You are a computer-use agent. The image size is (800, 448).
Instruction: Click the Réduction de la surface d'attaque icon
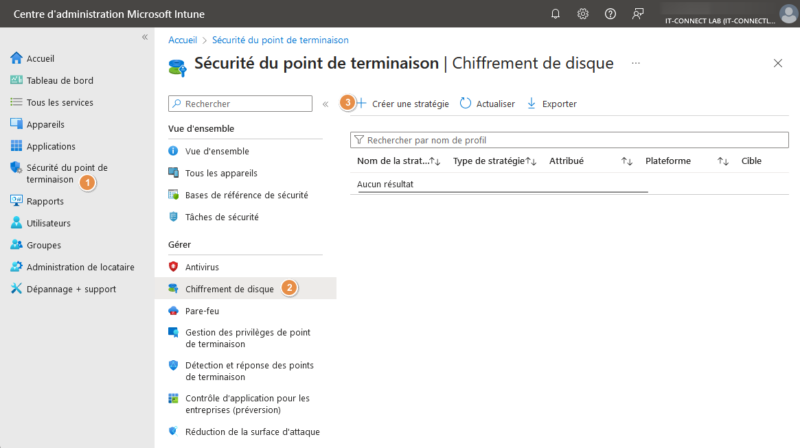click(173, 431)
